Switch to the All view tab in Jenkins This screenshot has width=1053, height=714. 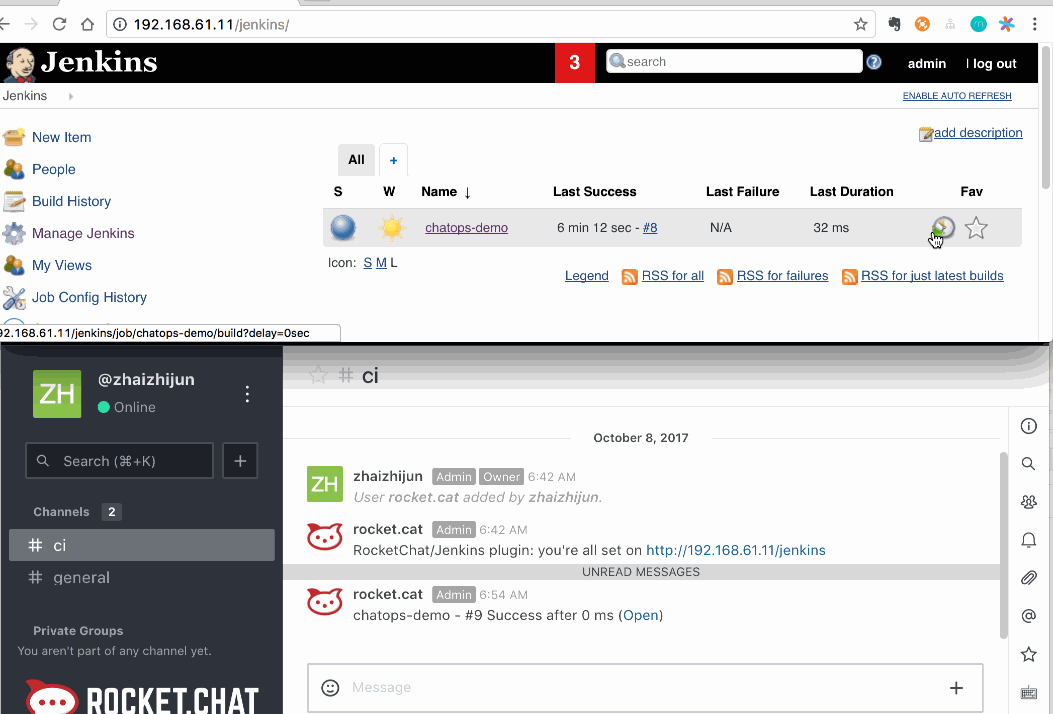(x=356, y=159)
